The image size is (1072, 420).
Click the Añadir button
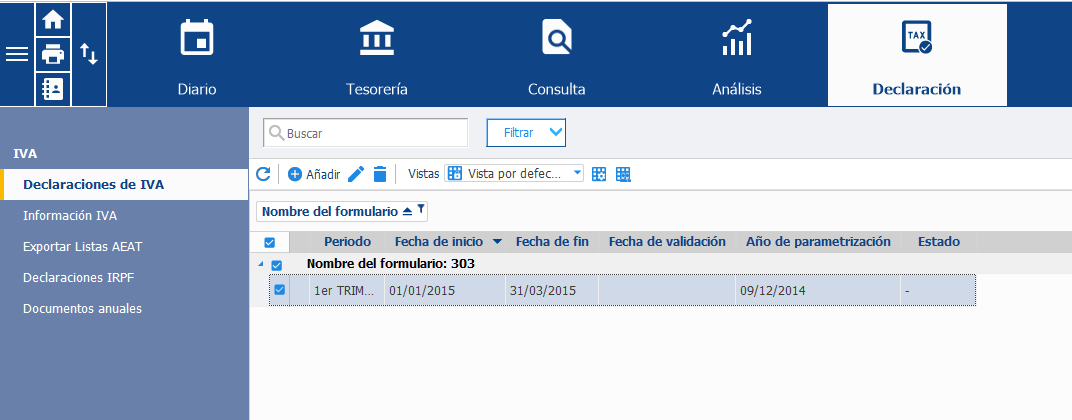[314, 174]
